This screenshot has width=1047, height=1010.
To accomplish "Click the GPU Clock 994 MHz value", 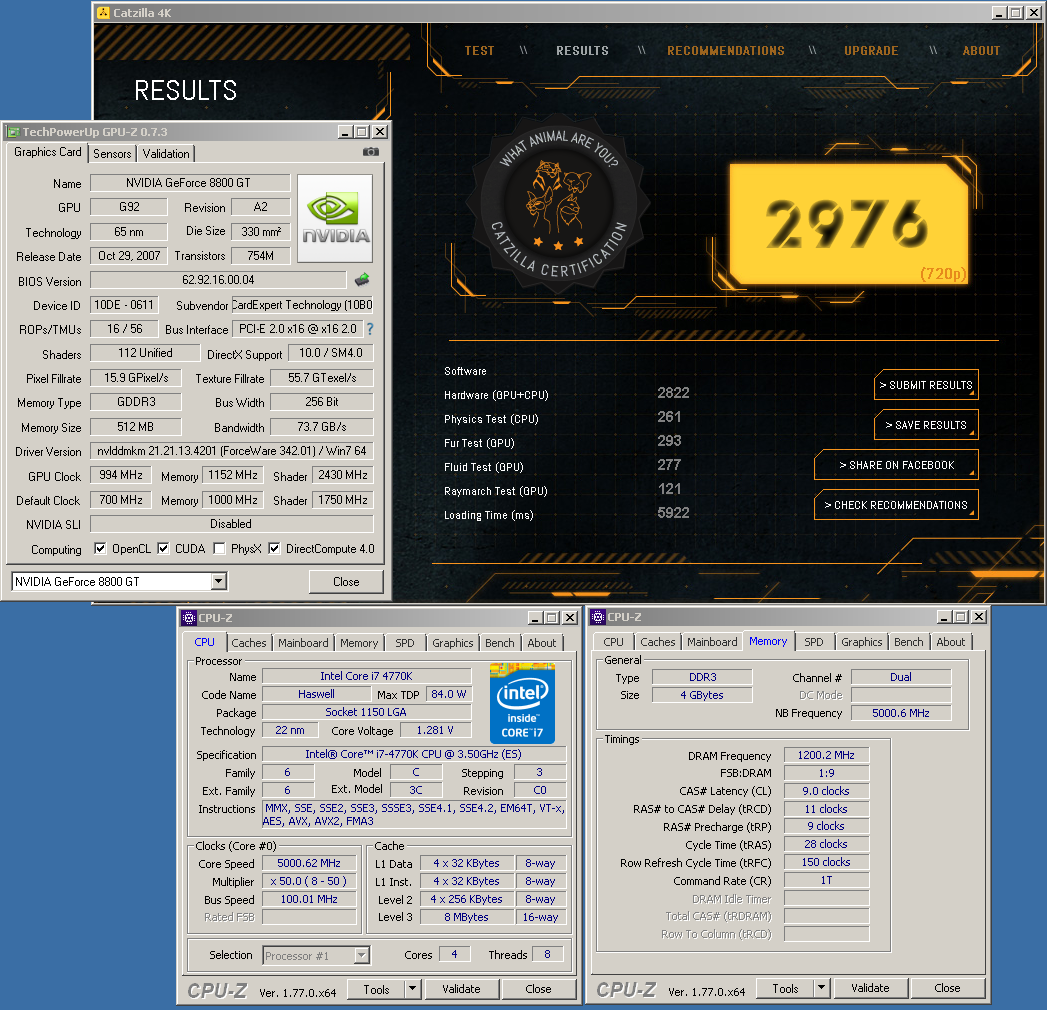I will (x=121, y=475).
